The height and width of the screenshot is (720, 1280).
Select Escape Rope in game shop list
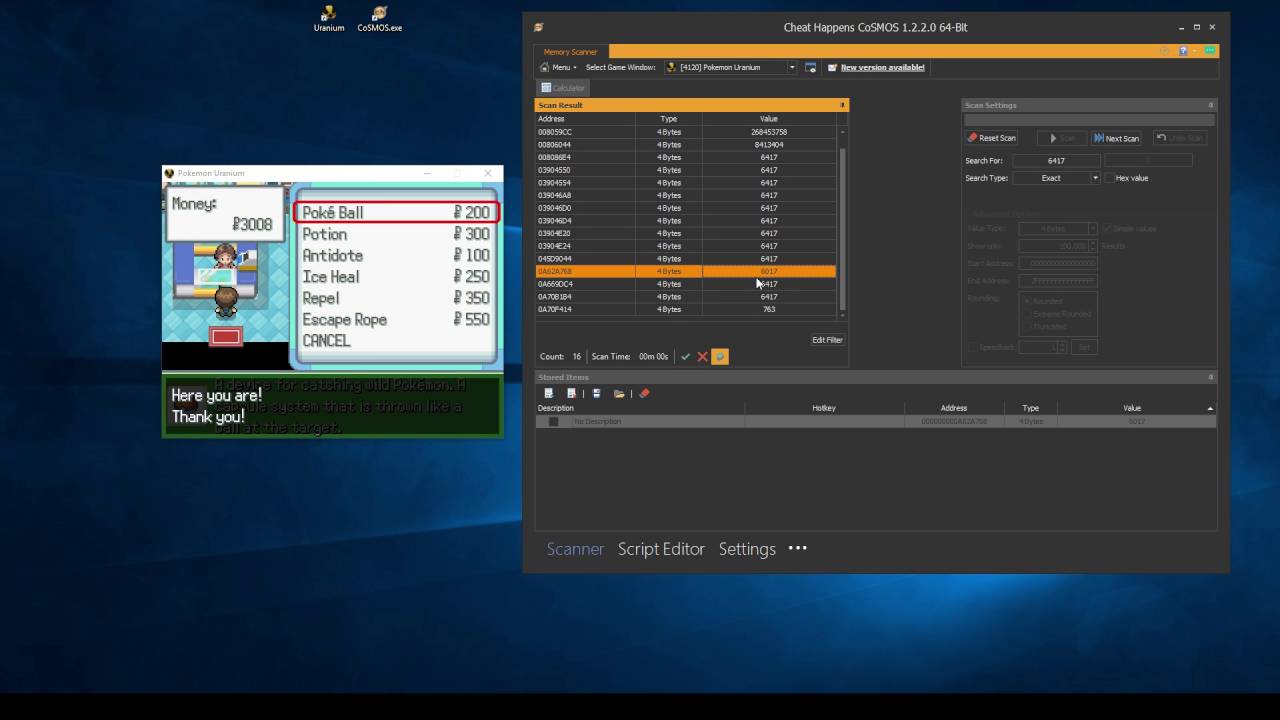coord(396,319)
